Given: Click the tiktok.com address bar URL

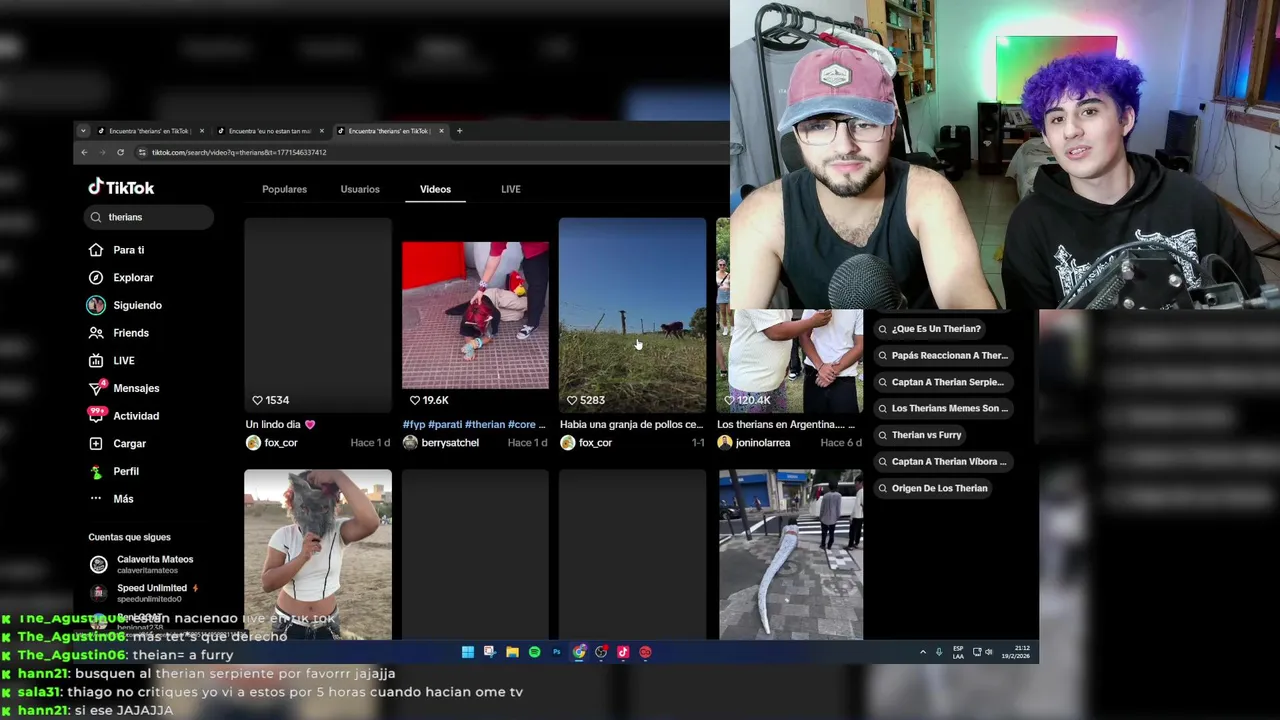Looking at the screenshot, I should click(x=239, y=152).
